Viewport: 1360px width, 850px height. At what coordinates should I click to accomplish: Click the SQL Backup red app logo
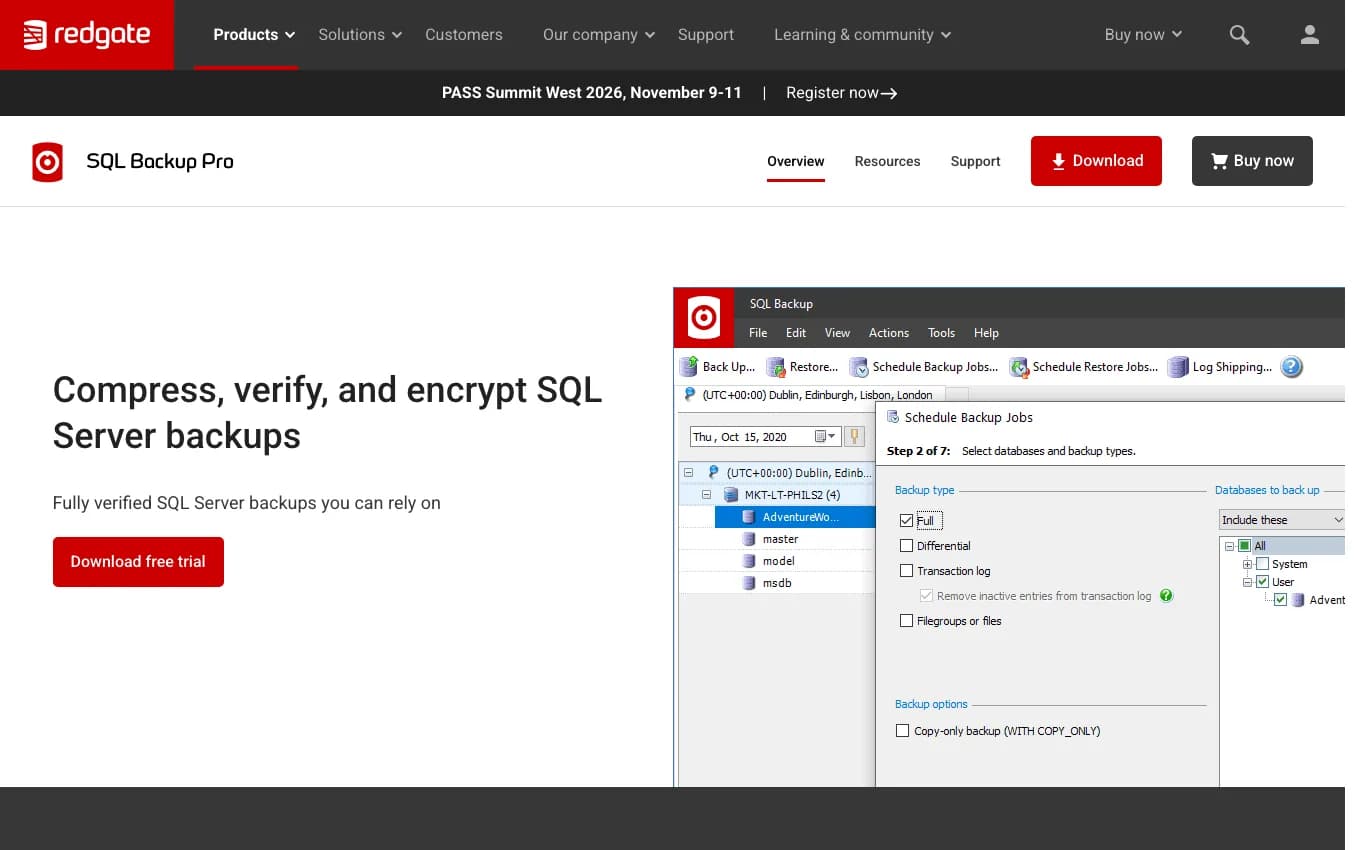point(704,318)
